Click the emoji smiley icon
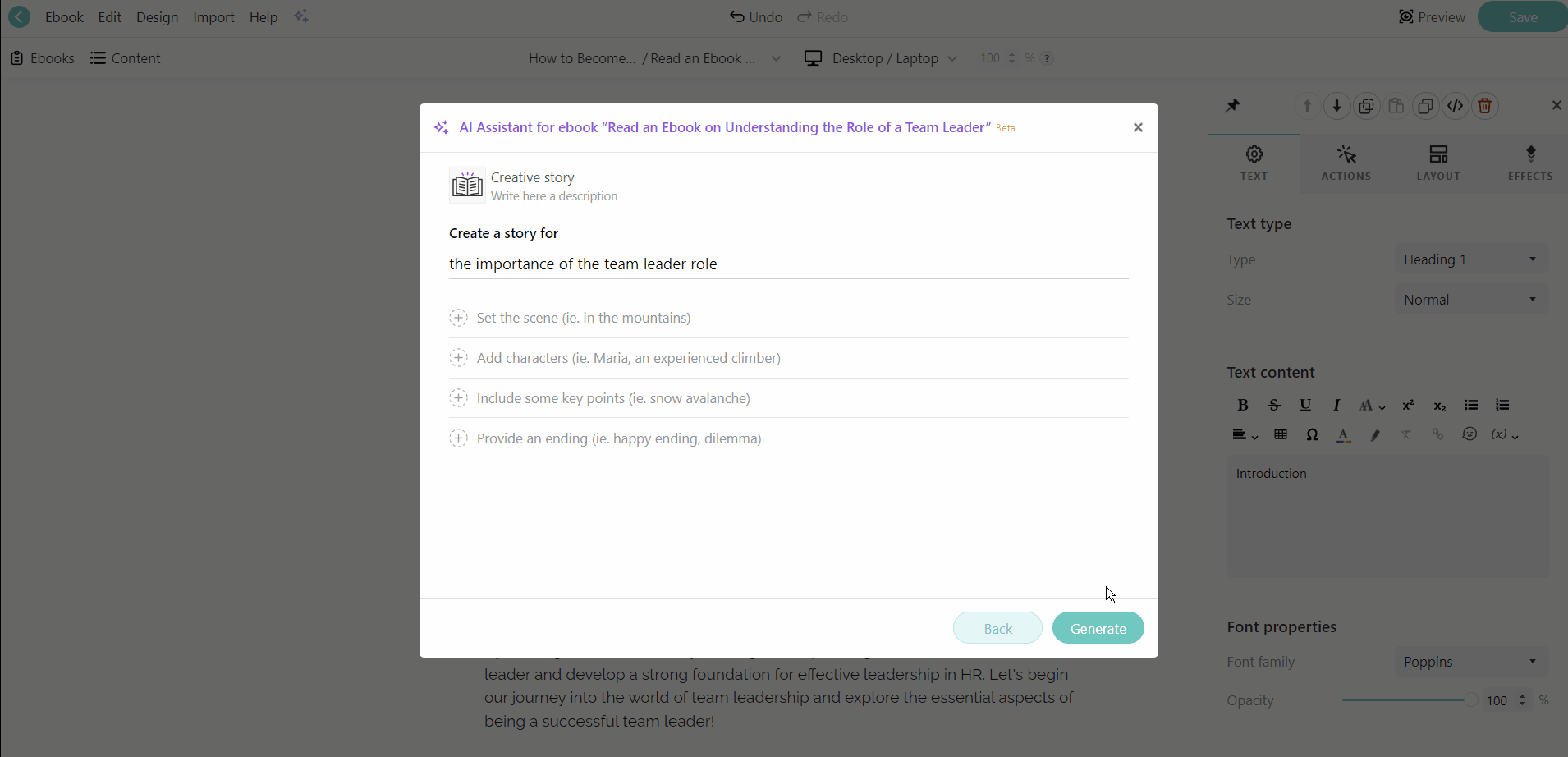Viewport: 1568px width, 757px height. point(1469,434)
